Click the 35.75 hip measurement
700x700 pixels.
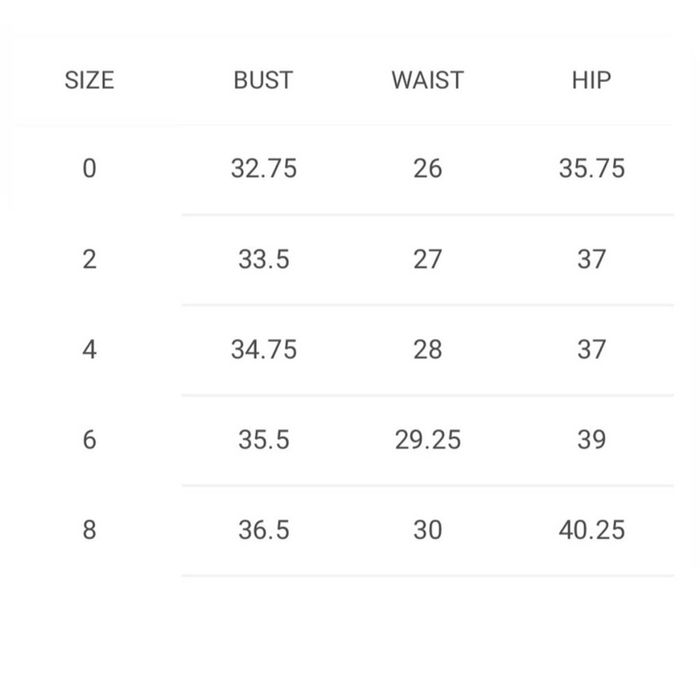click(x=591, y=169)
